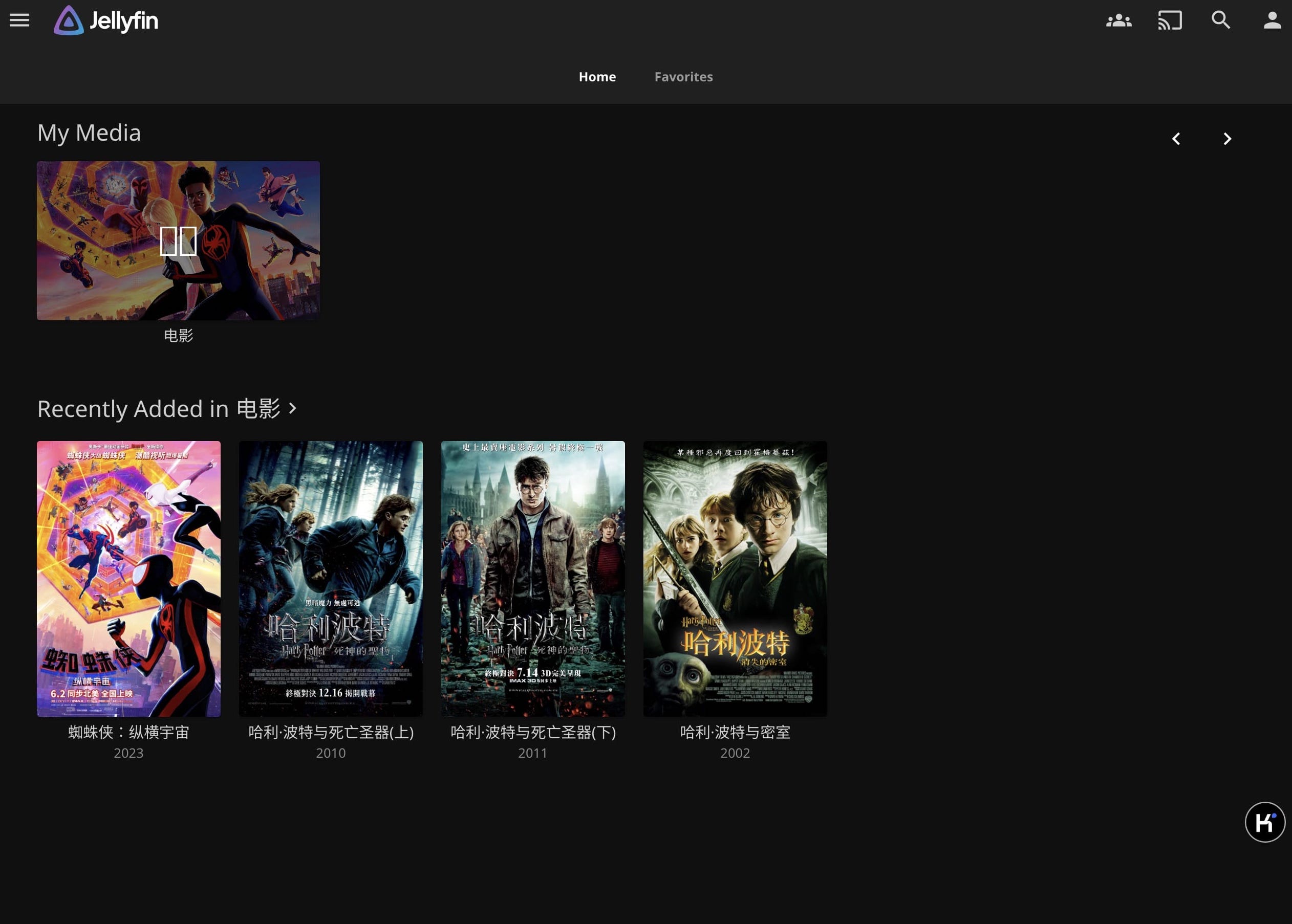This screenshot has height=924, width=1292.
Task: Click the round K floating icon
Action: (1265, 822)
